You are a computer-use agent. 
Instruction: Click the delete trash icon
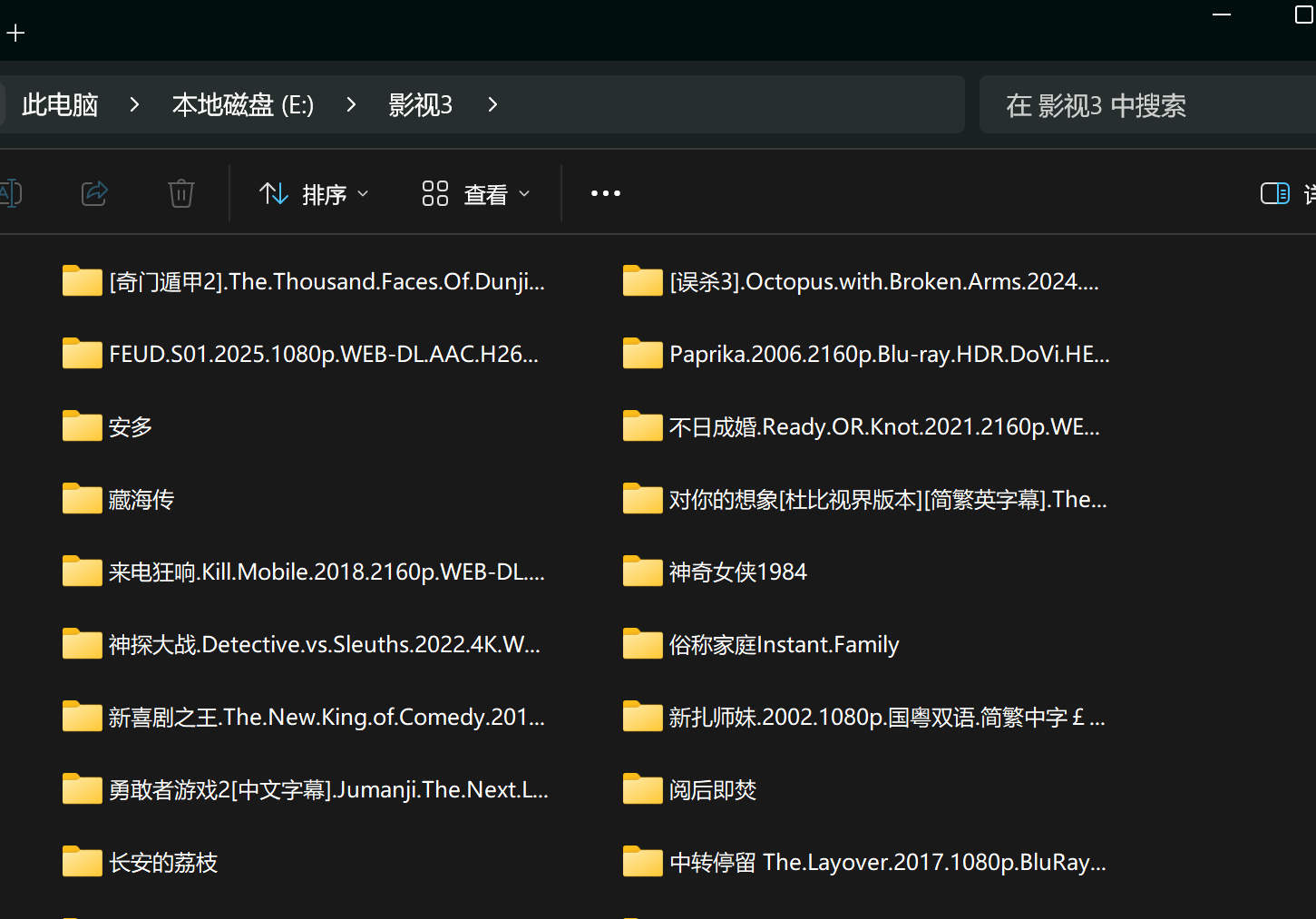click(181, 193)
